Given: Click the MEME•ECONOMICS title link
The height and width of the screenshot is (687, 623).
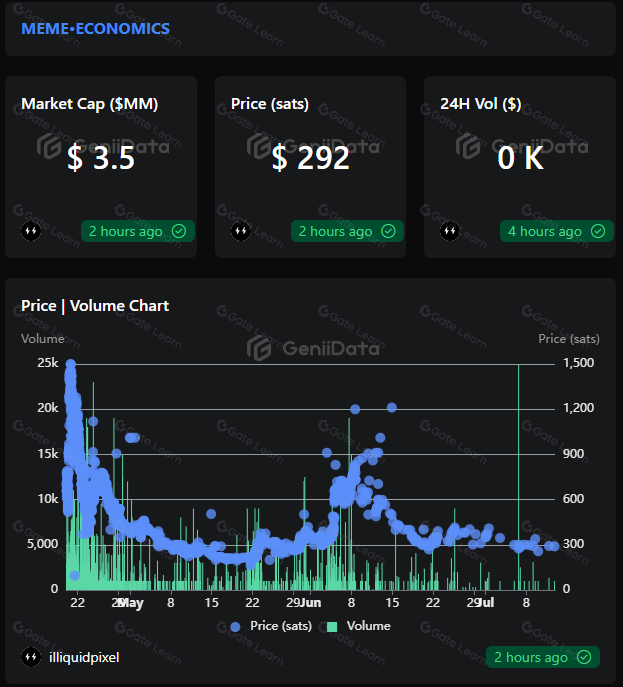Looking at the screenshot, I should [96, 29].
